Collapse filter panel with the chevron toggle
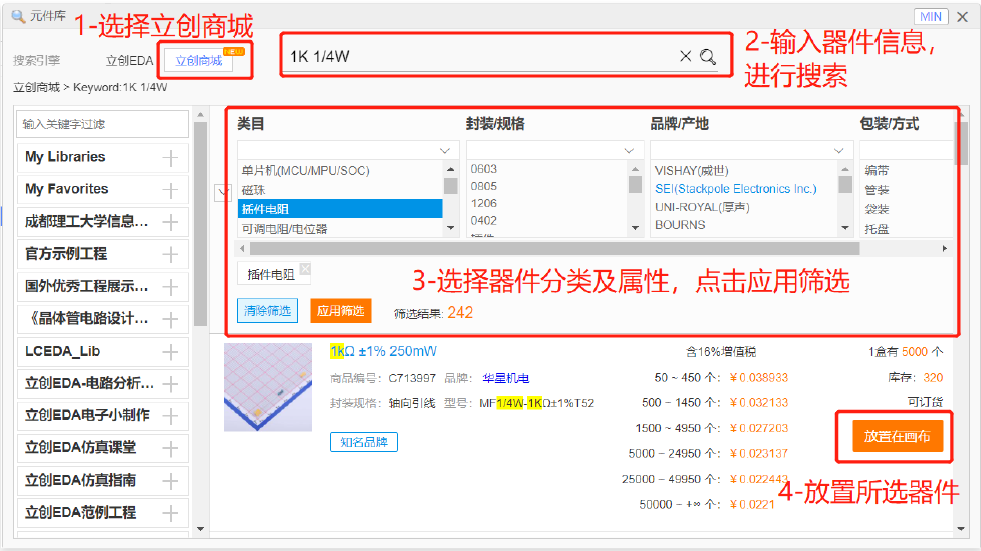Viewport: 981px width, 551px height. coord(223,193)
